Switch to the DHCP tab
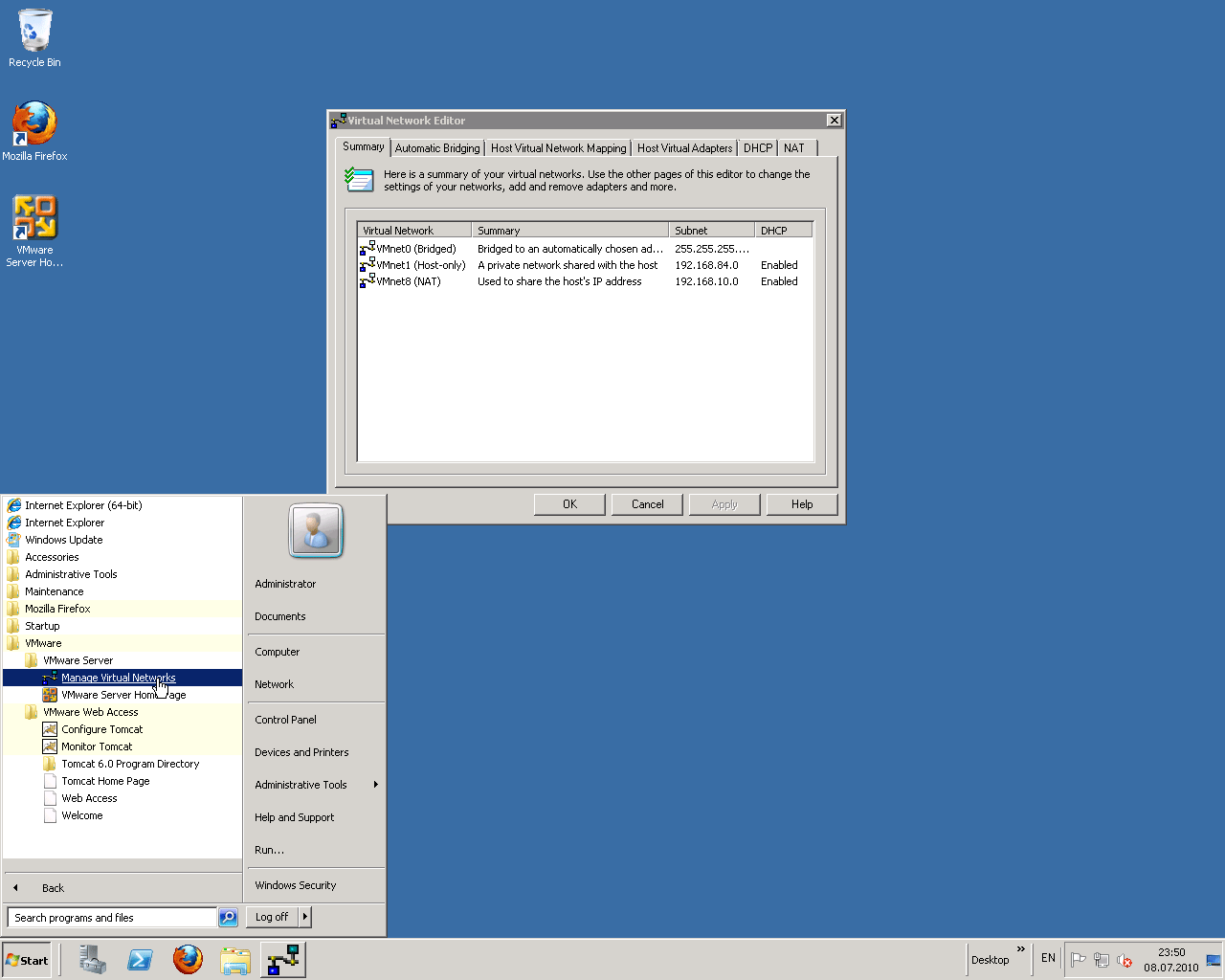Screen dimensions: 1225x980 (x=758, y=148)
